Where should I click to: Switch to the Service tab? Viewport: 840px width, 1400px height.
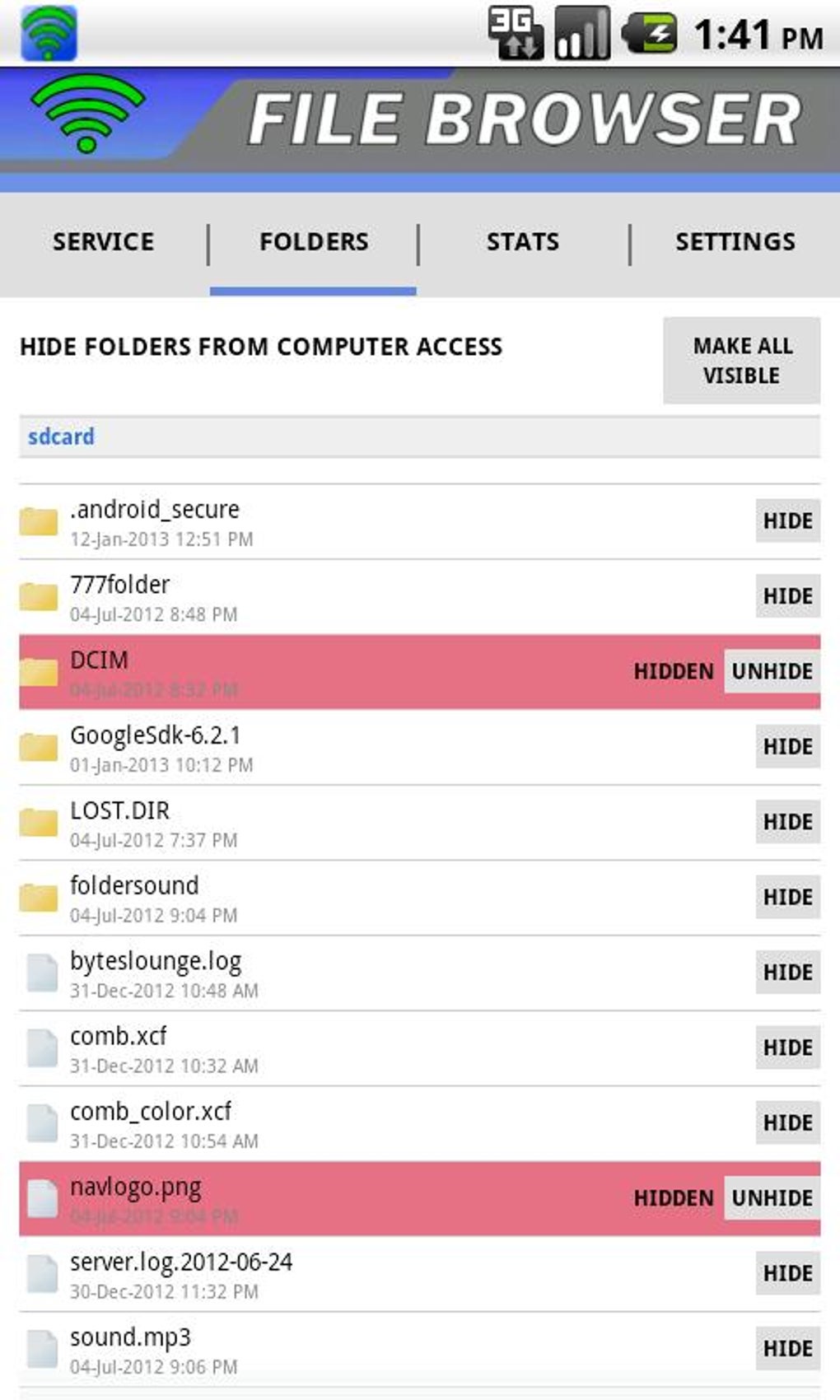(x=103, y=241)
